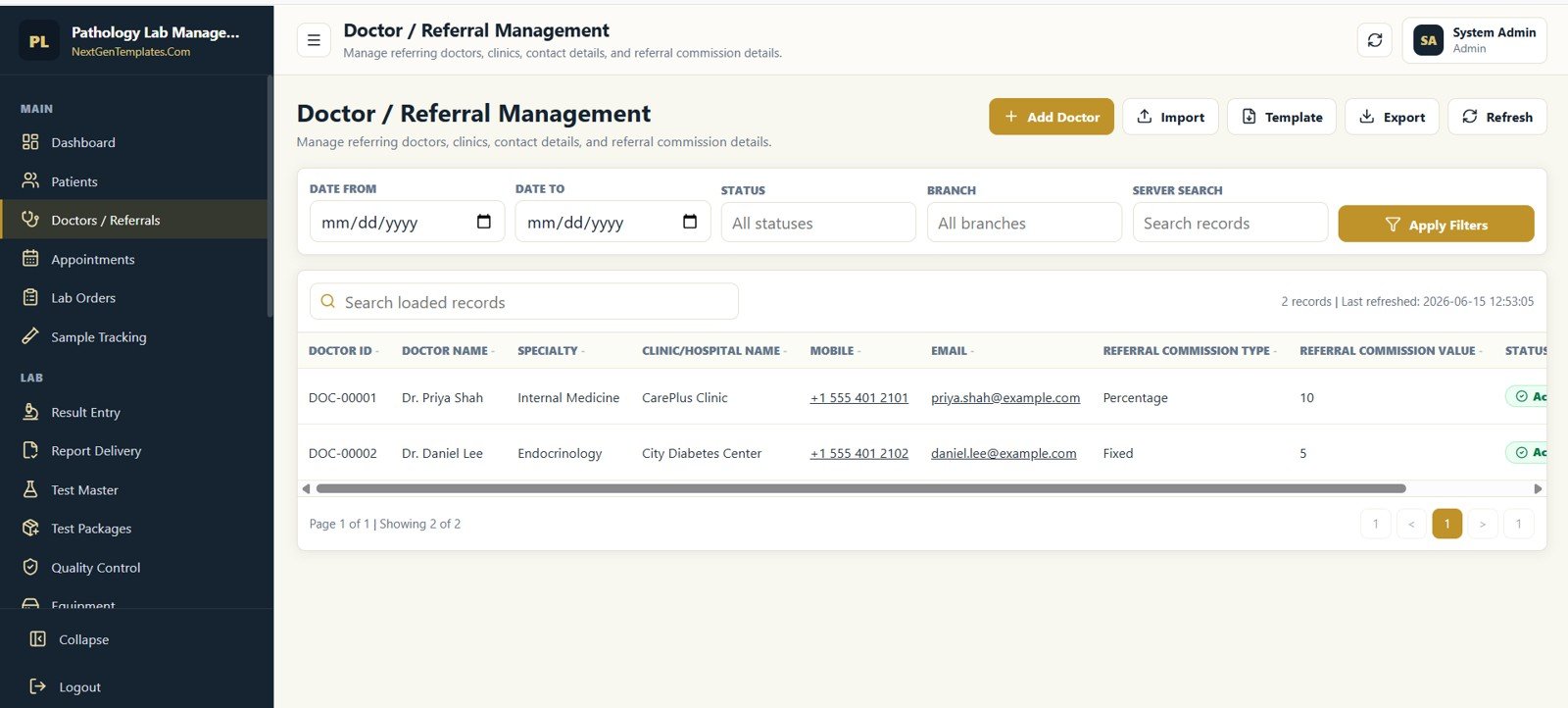Screen dimensions: 1568x708
Task: Click the circular arrows icon on Refresh
Action: (1470, 117)
